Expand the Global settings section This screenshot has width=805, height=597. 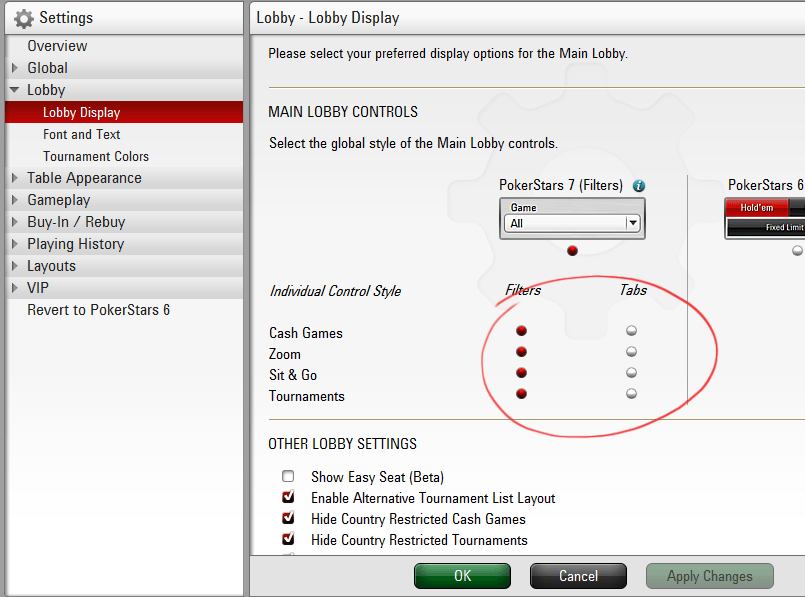pos(15,68)
